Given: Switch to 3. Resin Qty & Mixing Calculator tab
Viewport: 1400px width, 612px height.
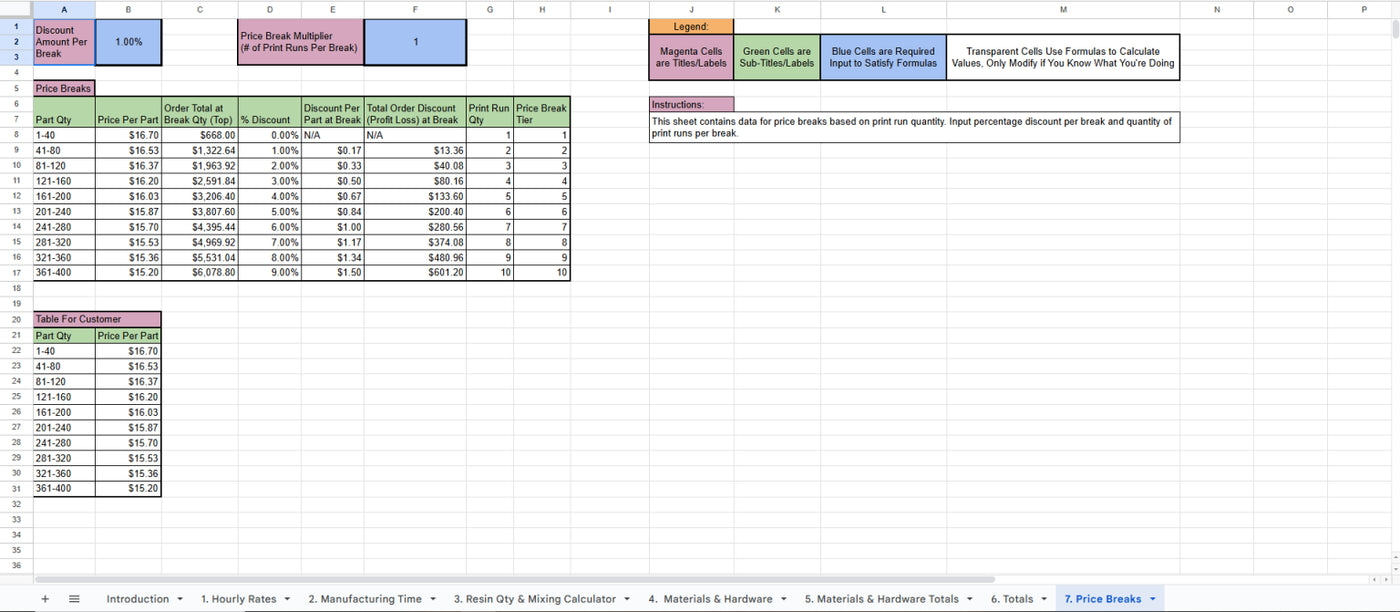Looking at the screenshot, I should click(x=534, y=599).
